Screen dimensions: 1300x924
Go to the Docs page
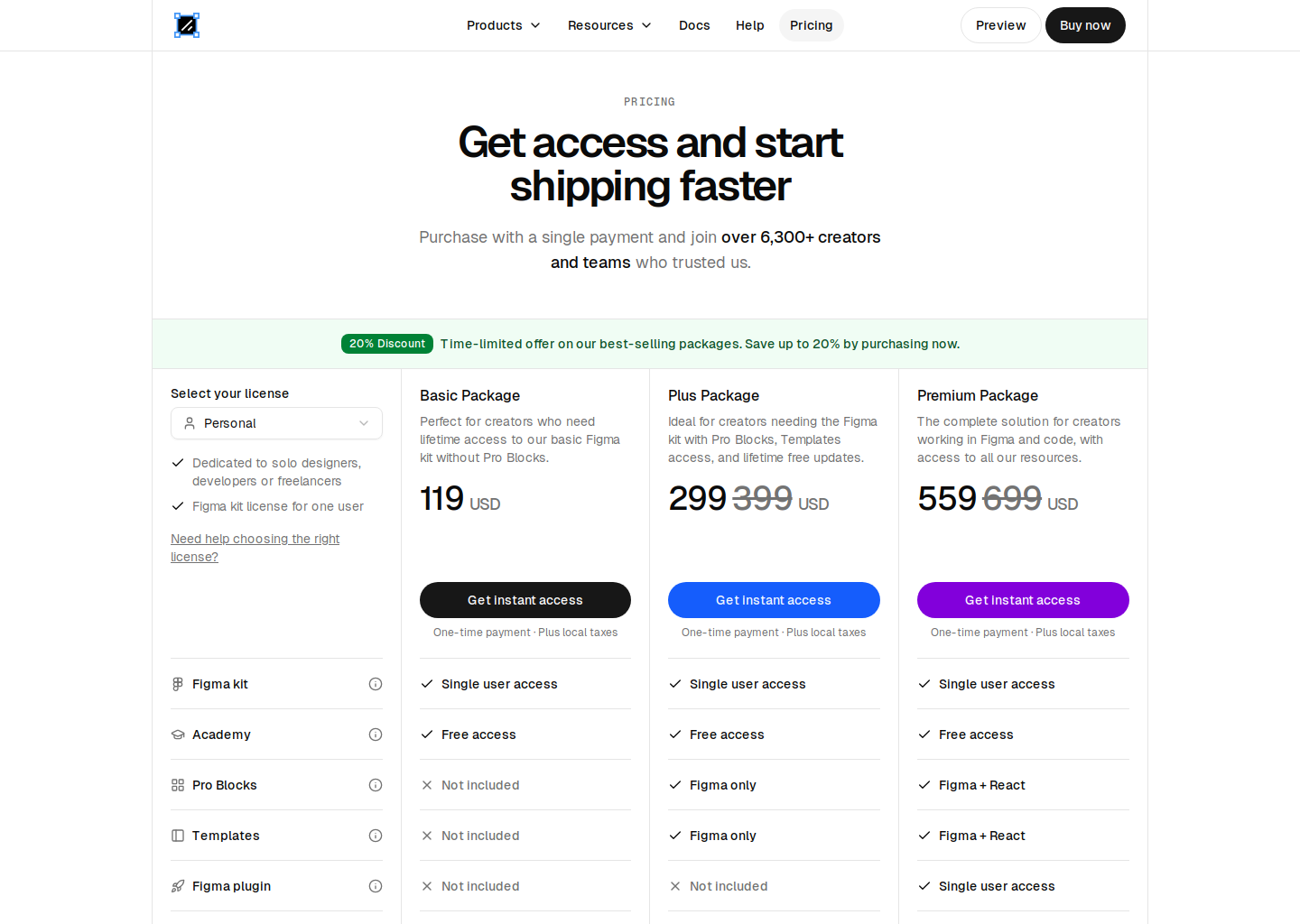tap(694, 25)
